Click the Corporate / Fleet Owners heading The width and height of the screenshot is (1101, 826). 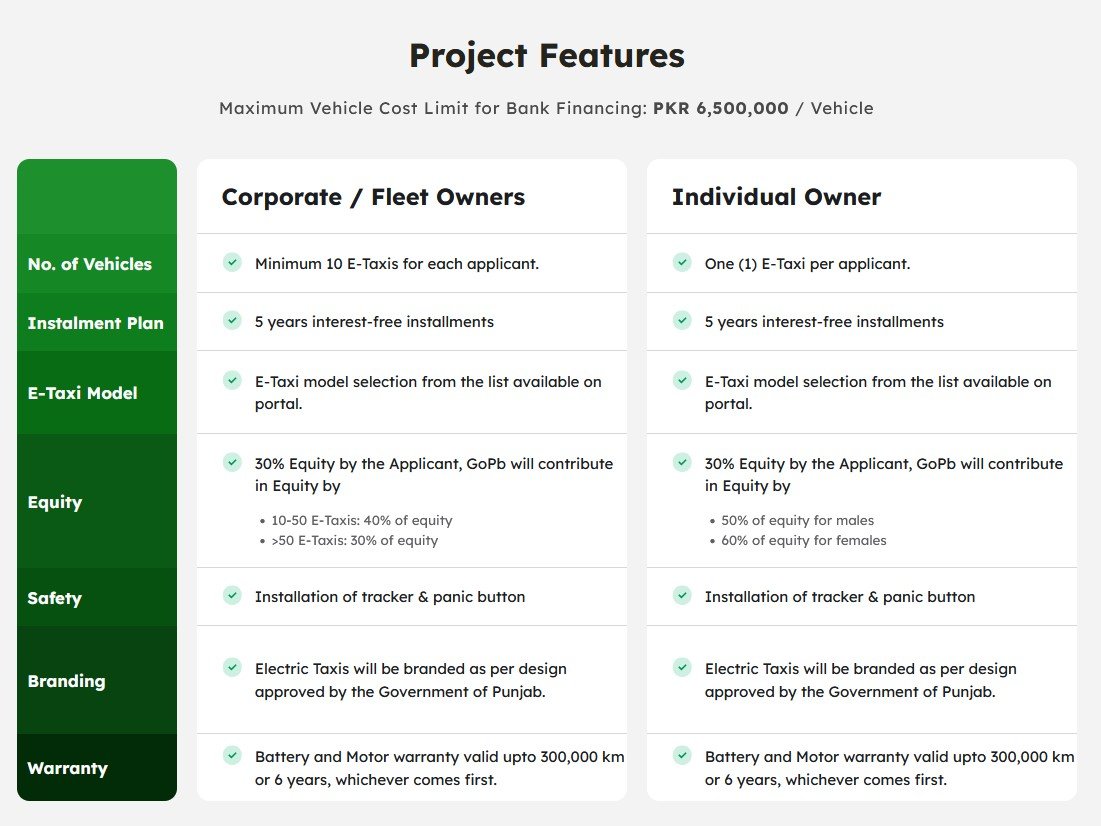tap(373, 197)
